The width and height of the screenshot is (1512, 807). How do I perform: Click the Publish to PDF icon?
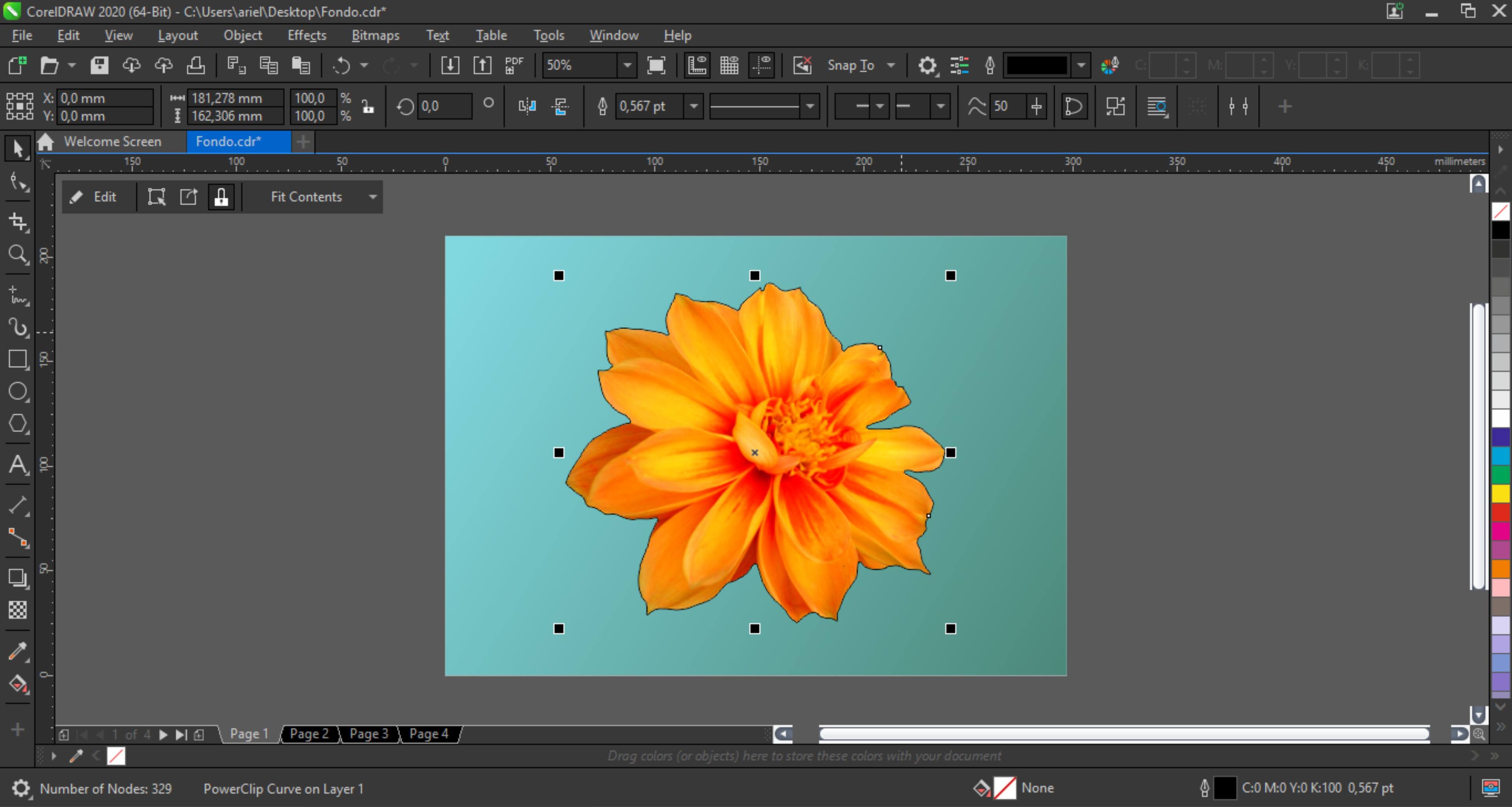pyautogui.click(x=514, y=65)
